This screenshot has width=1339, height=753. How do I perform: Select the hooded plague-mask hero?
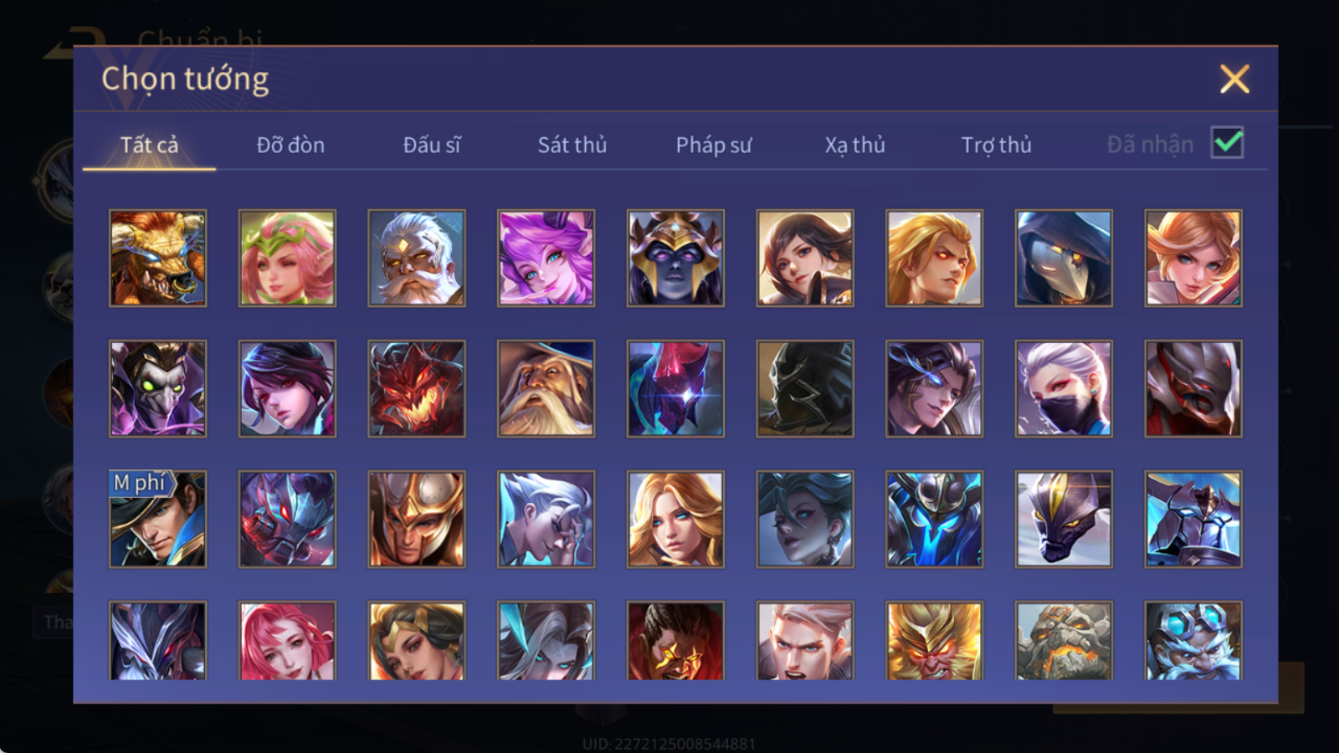(1064, 258)
